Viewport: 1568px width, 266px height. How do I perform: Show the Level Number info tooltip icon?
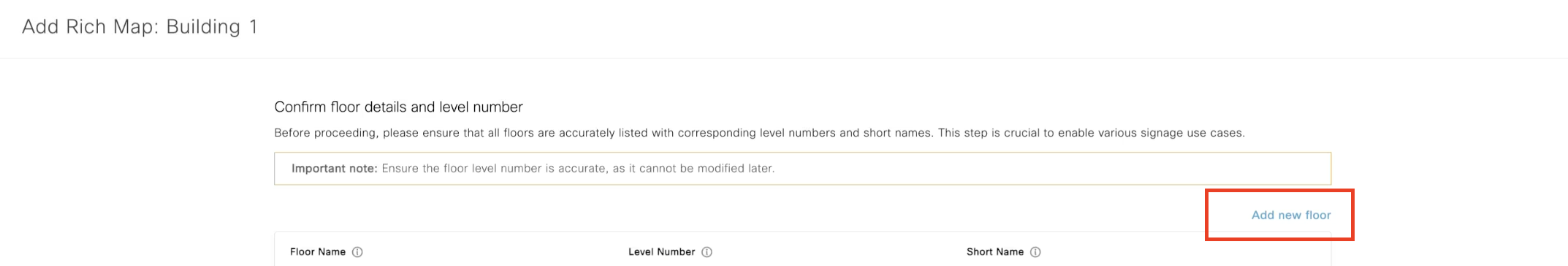coord(707,252)
